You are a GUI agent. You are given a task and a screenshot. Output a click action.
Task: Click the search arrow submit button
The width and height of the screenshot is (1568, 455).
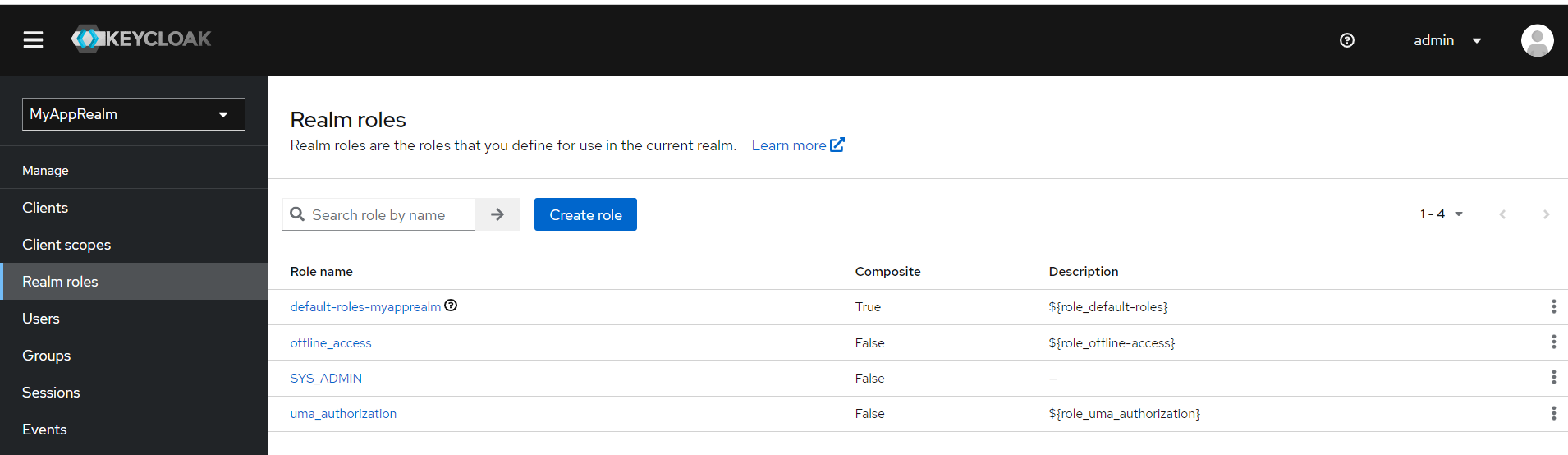497,214
